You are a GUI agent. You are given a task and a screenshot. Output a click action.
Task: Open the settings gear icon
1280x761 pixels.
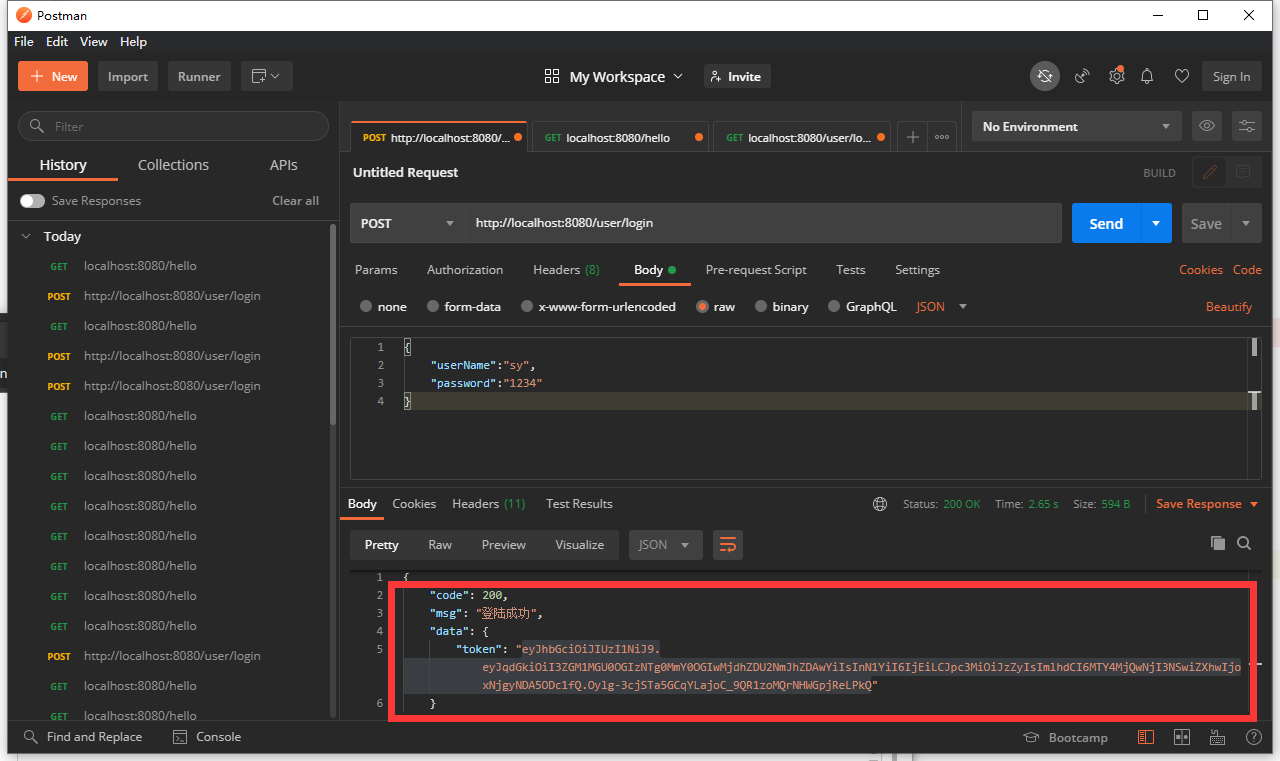[1116, 76]
